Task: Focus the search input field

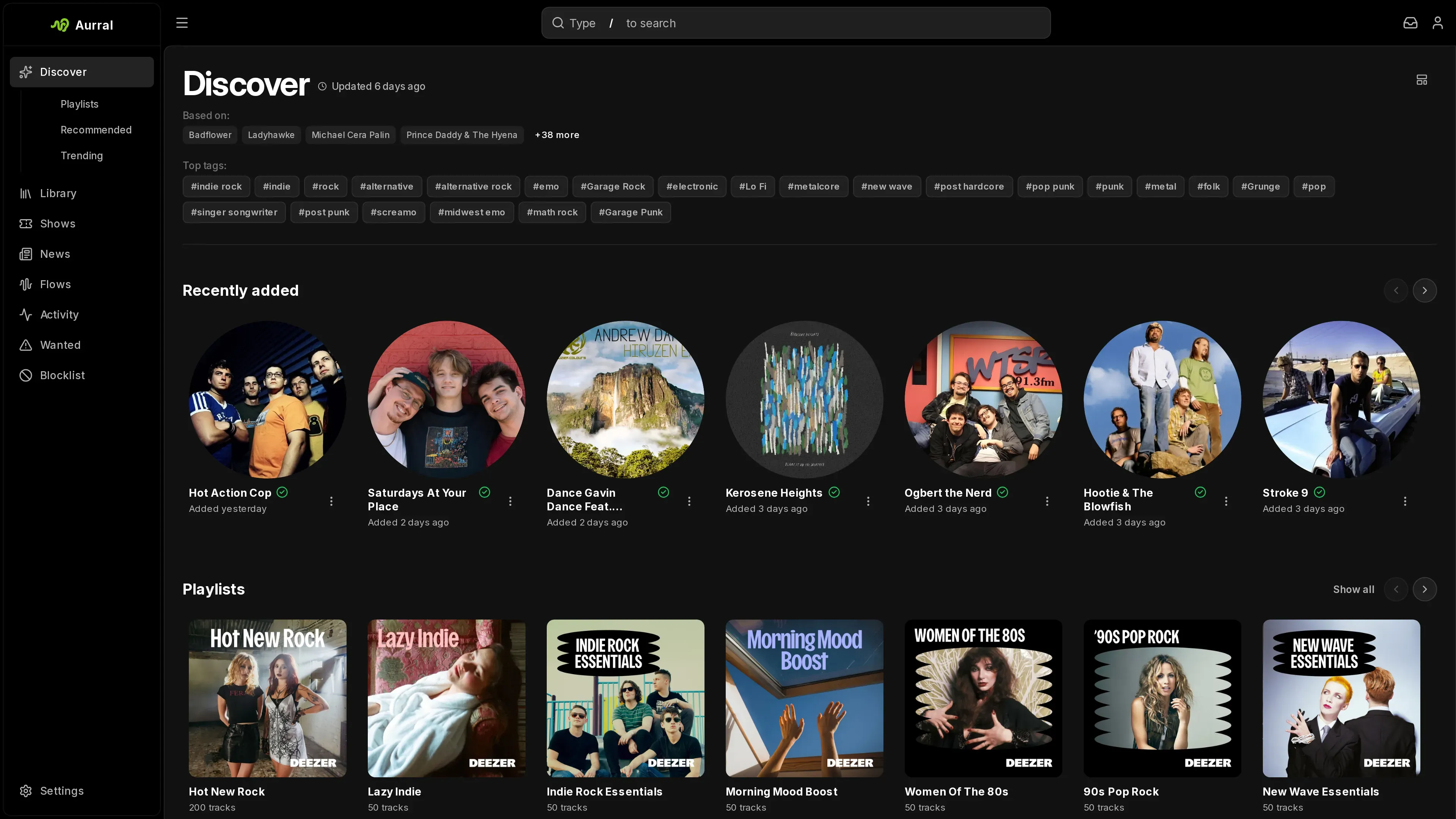Action: click(796, 23)
